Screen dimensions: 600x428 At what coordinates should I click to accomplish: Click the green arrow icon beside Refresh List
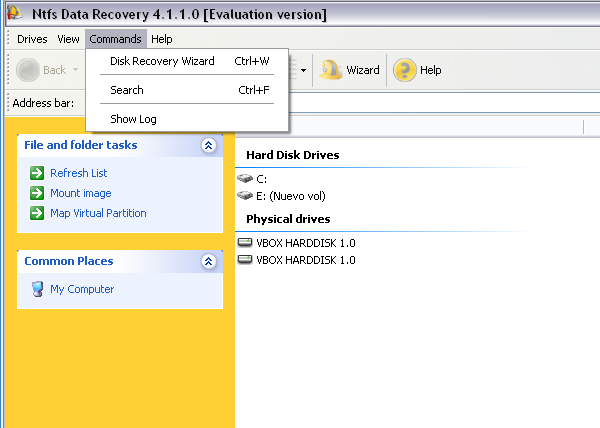point(37,173)
